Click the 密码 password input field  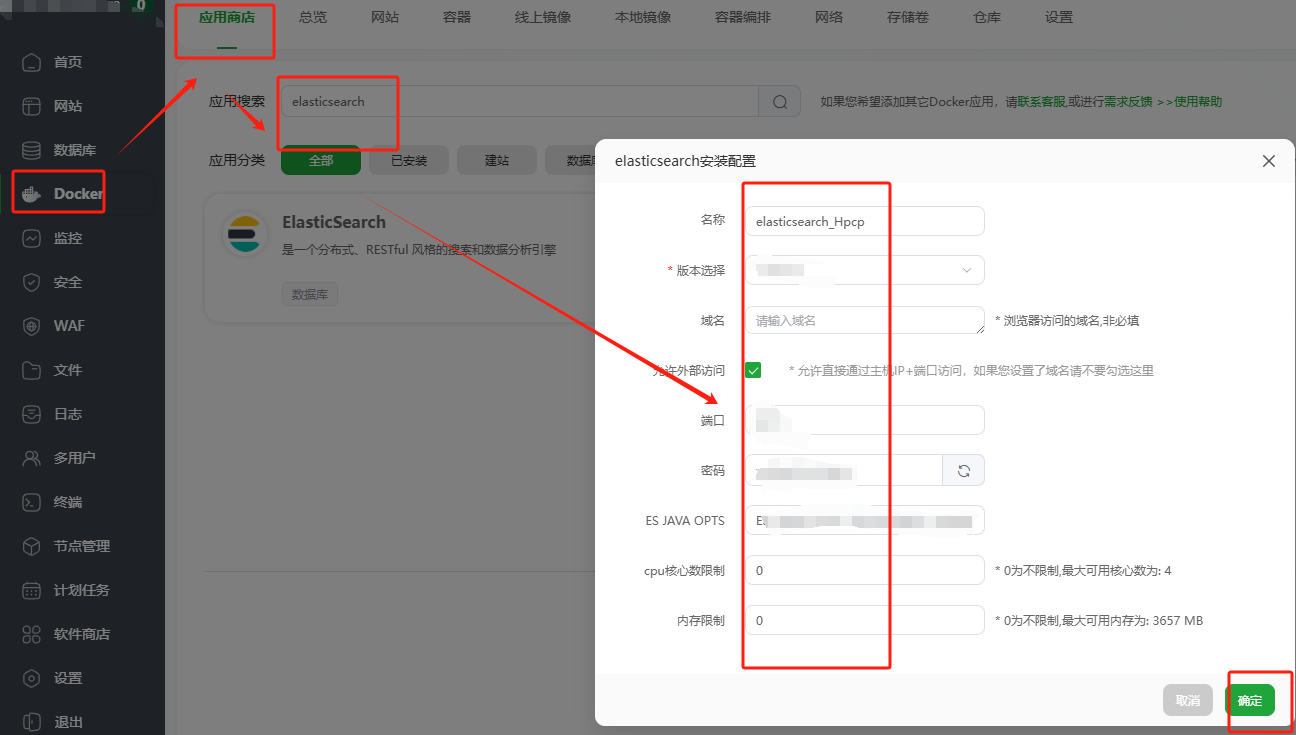[844, 470]
